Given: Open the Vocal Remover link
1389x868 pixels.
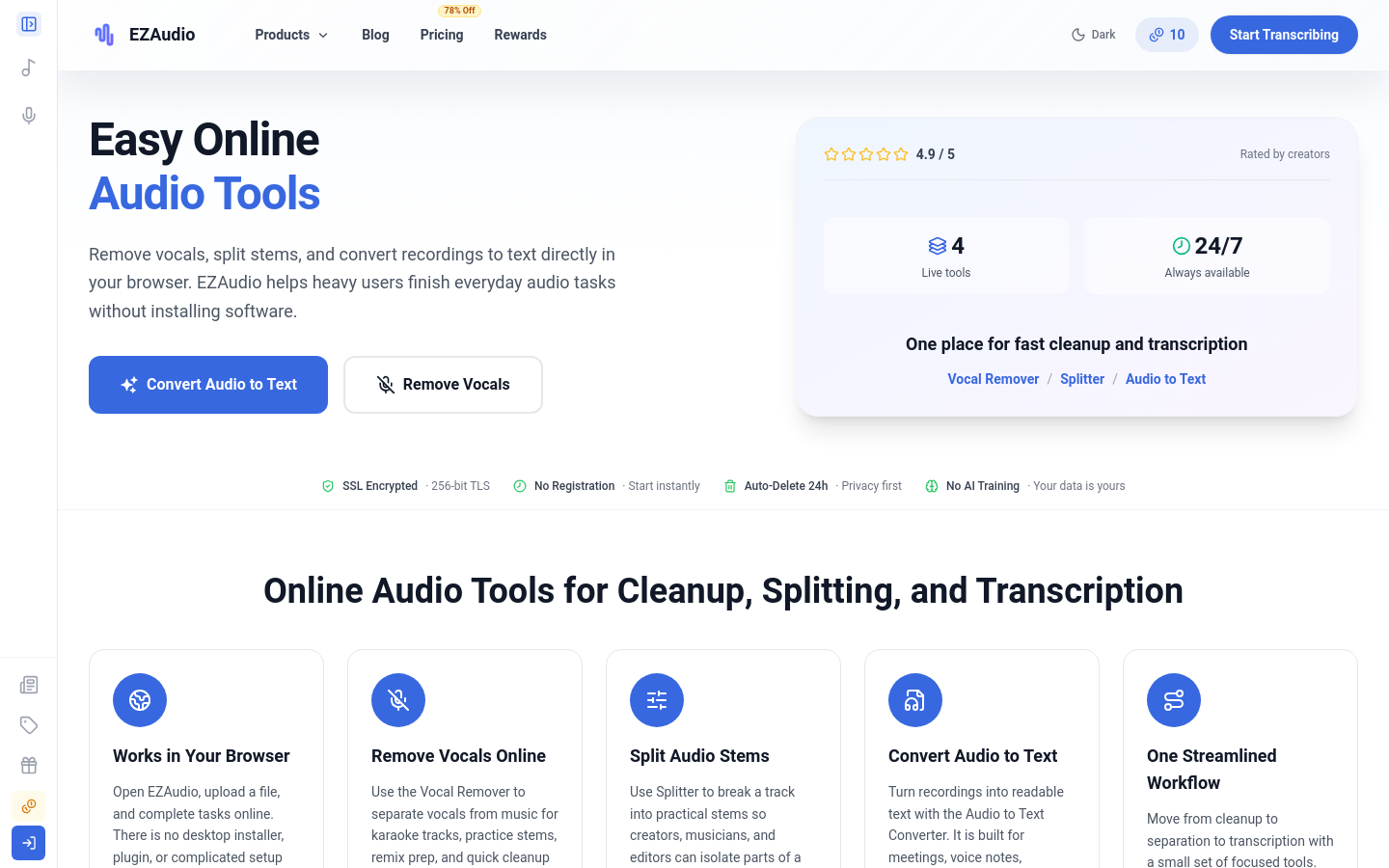Looking at the screenshot, I should point(994,379).
